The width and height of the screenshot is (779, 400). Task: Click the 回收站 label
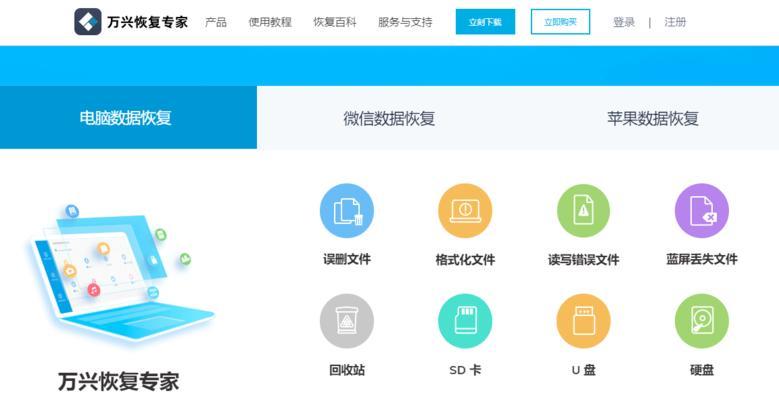[x=347, y=370]
